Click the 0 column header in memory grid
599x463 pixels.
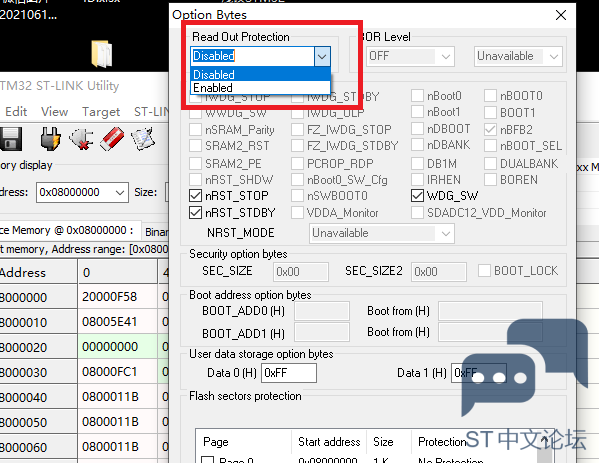(117, 272)
